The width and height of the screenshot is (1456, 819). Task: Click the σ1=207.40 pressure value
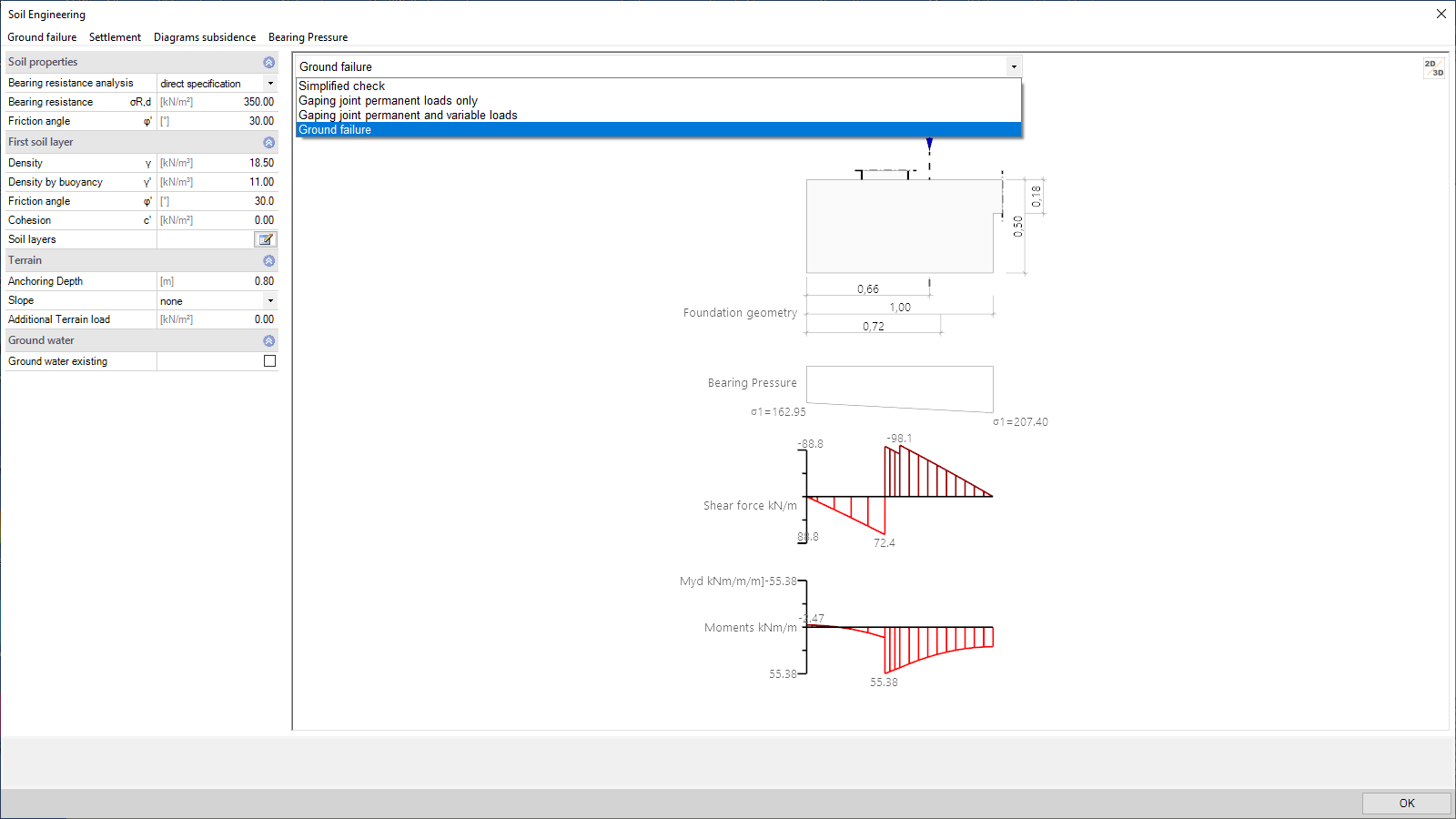(1020, 422)
